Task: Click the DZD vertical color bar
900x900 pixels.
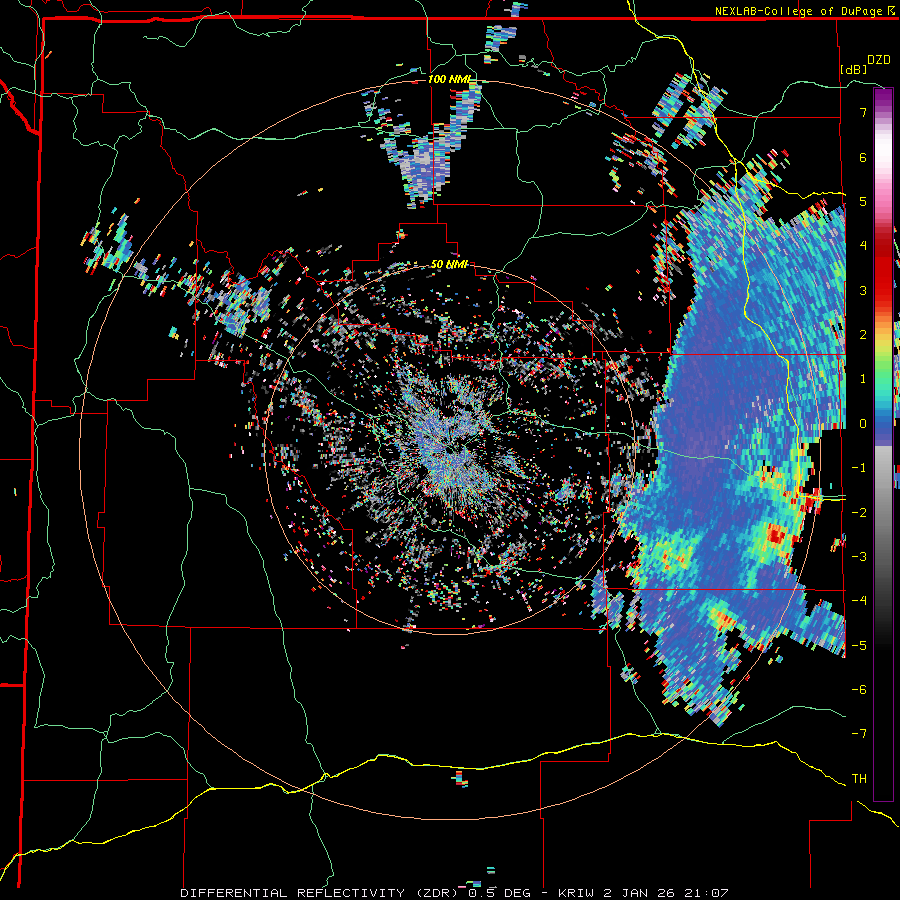Action: pyautogui.click(x=883, y=444)
